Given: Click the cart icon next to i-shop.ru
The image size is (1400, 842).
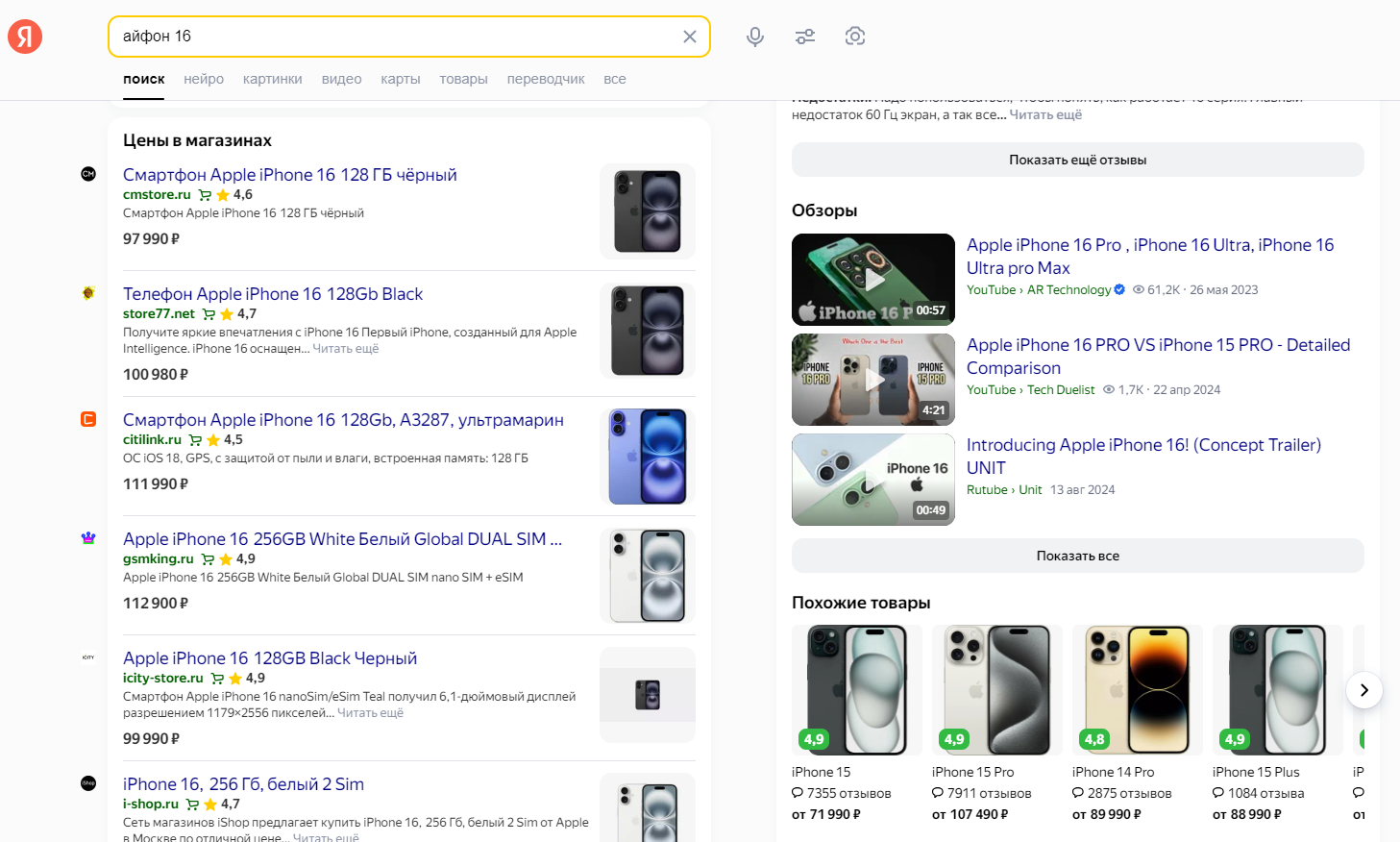Looking at the screenshot, I should 192,805.
